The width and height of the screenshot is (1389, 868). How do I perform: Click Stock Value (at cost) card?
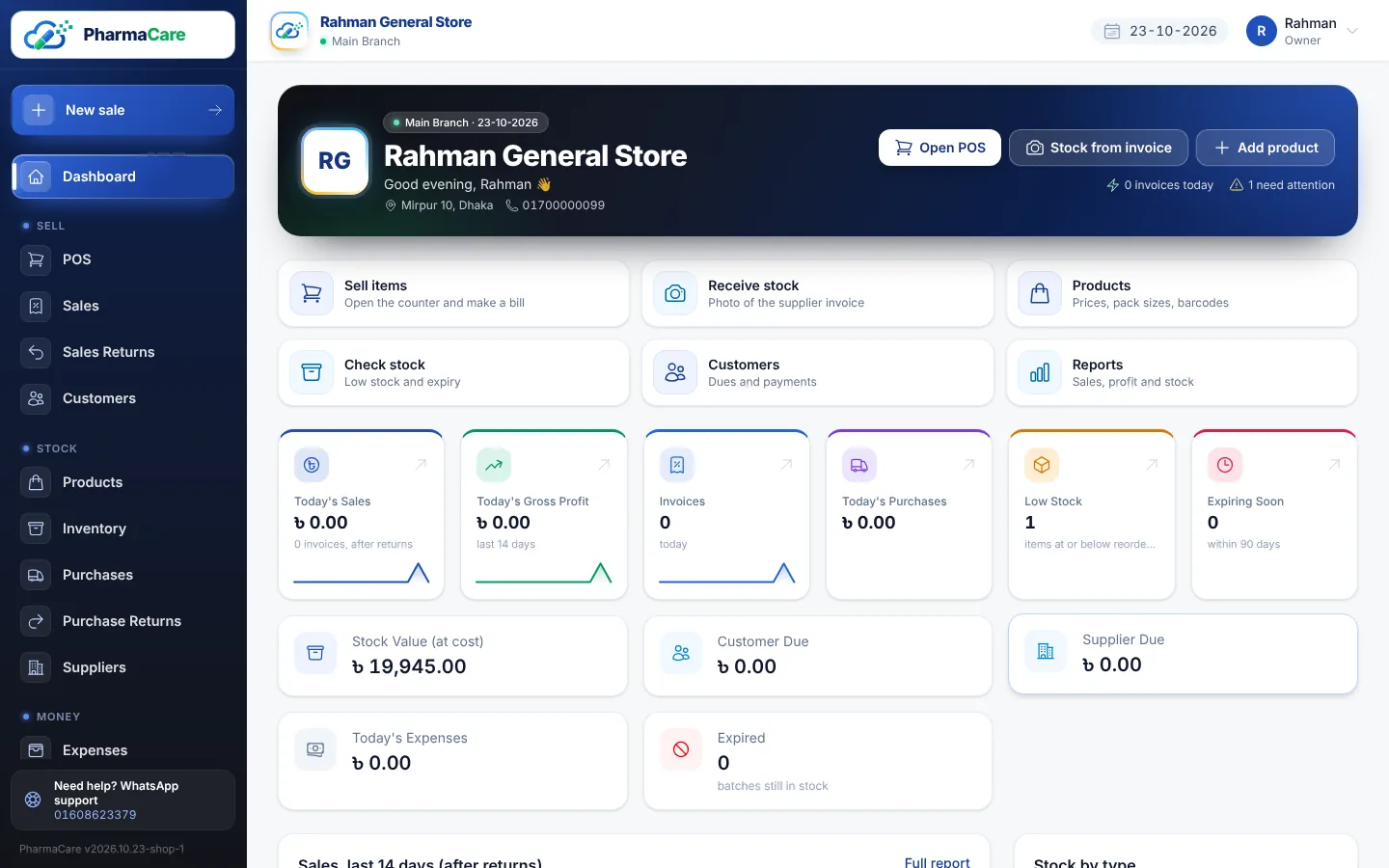tap(453, 656)
